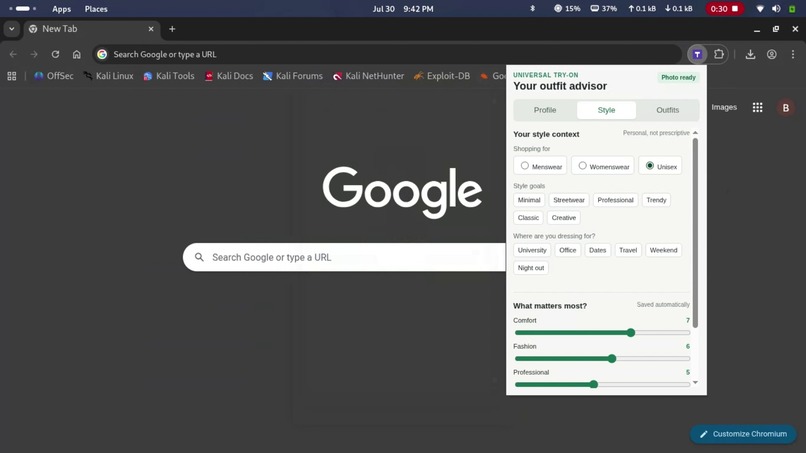Open a new browser tab
806x453 pixels.
tap(172, 29)
